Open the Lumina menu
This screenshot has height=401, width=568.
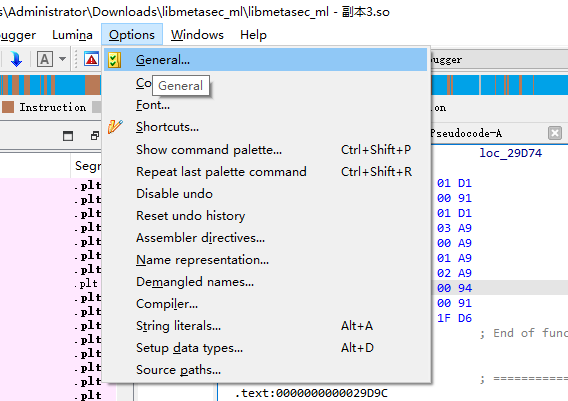point(72,35)
